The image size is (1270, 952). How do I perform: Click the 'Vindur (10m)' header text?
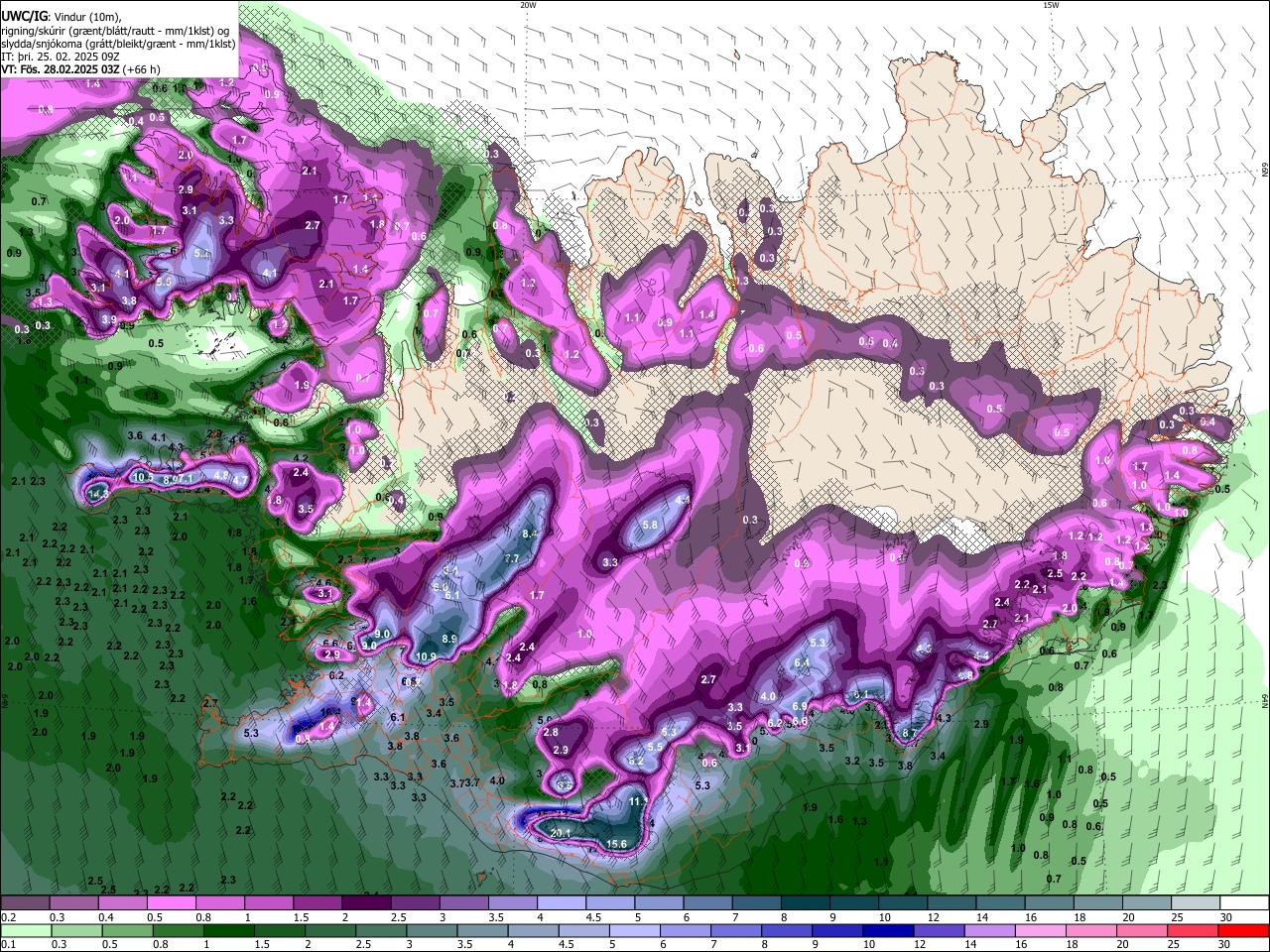[x=85, y=17]
